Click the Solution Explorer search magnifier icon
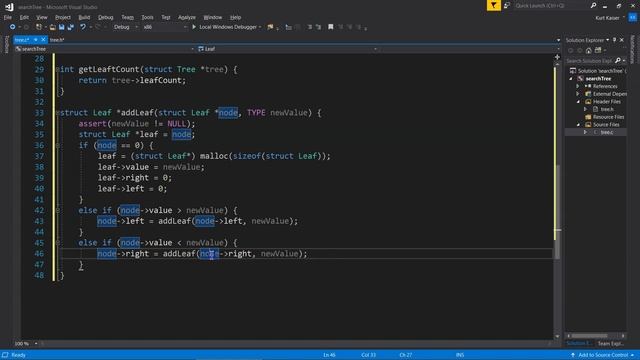This screenshot has width=640, height=360. pyautogui.click(x=618, y=60)
